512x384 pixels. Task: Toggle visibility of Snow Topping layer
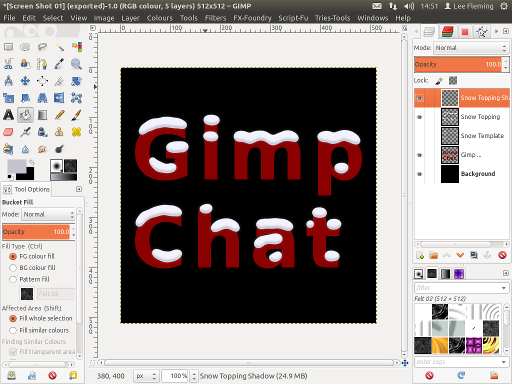point(420,117)
